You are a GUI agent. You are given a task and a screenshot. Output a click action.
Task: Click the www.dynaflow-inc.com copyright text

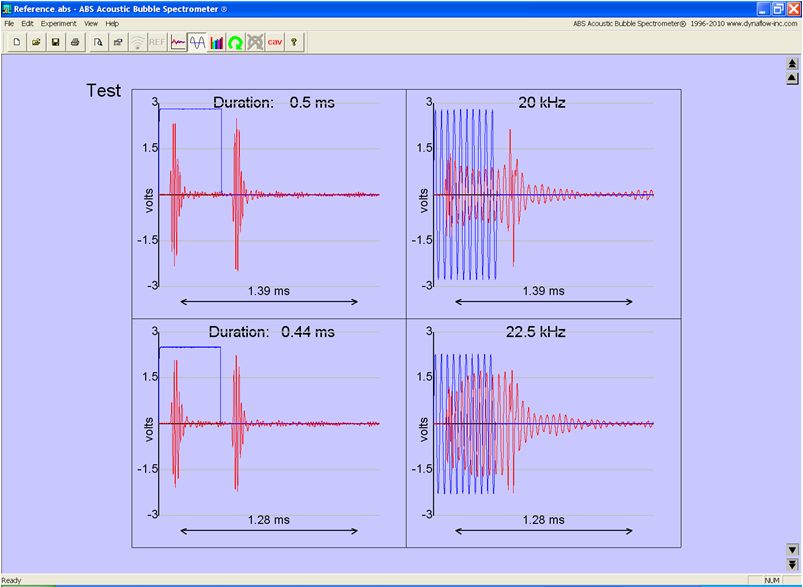pos(685,24)
